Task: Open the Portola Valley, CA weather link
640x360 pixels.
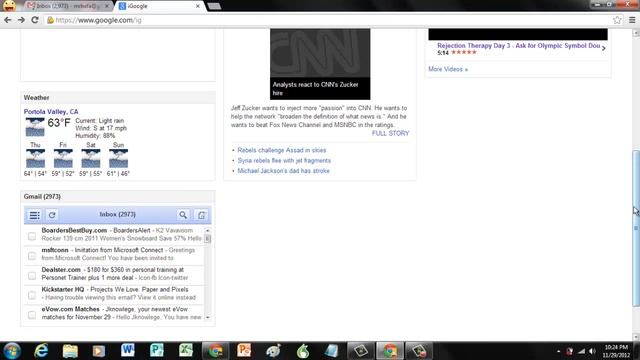Action: point(51,111)
